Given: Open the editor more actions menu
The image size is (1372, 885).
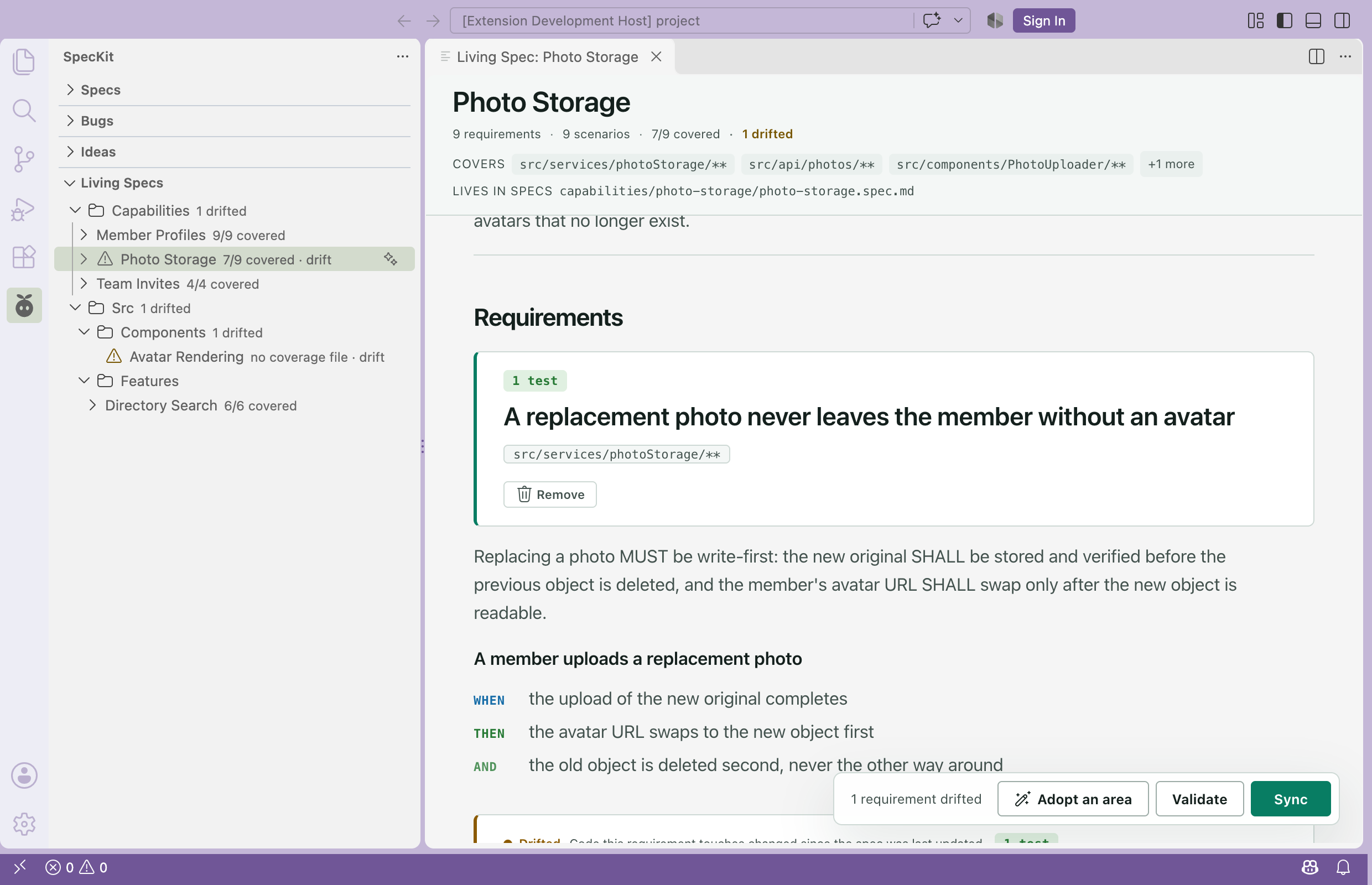Looking at the screenshot, I should 1345,56.
